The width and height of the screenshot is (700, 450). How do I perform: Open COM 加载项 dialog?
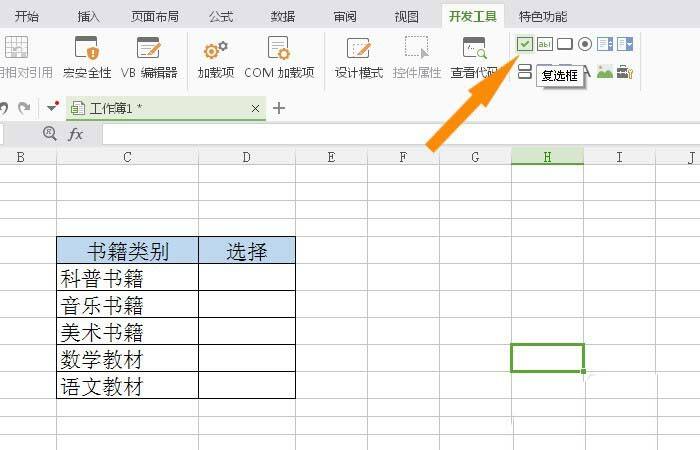point(279,58)
